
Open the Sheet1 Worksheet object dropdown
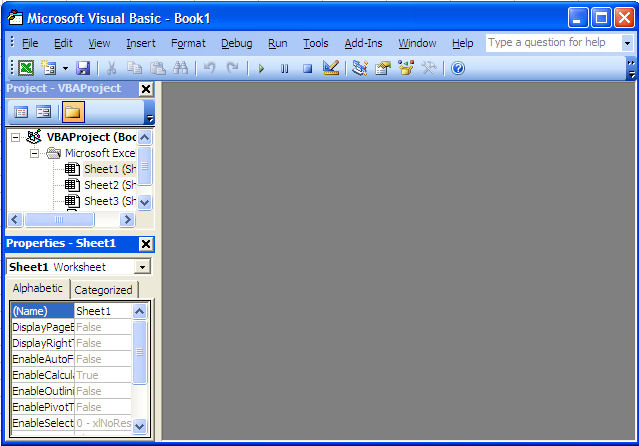coord(142,267)
